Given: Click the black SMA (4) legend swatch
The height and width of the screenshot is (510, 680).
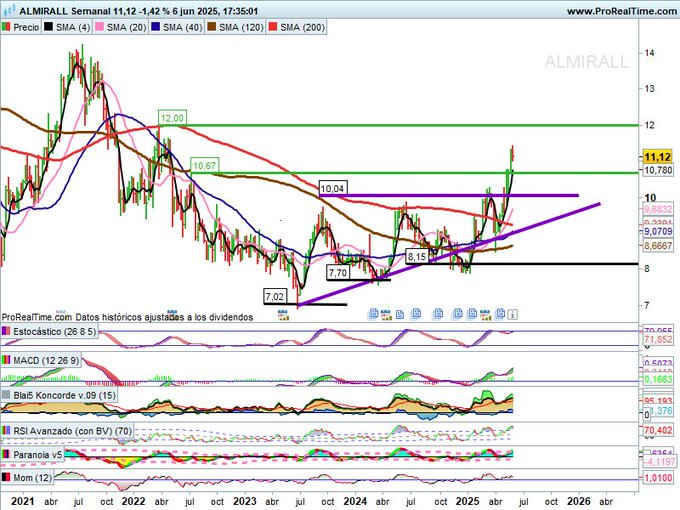Looking at the screenshot, I should click(x=48, y=27).
